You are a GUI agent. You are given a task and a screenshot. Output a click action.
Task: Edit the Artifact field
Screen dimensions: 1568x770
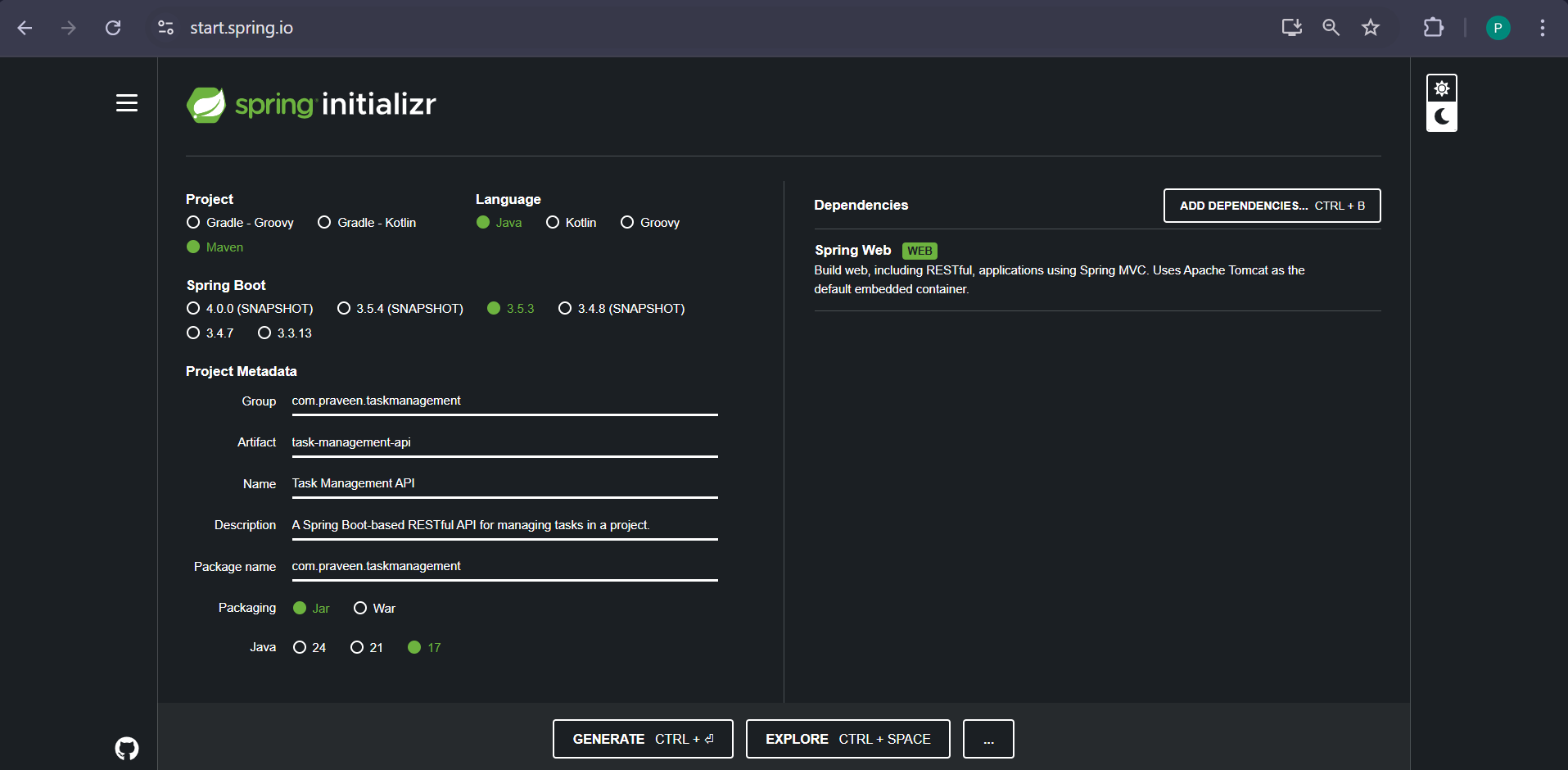(504, 442)
